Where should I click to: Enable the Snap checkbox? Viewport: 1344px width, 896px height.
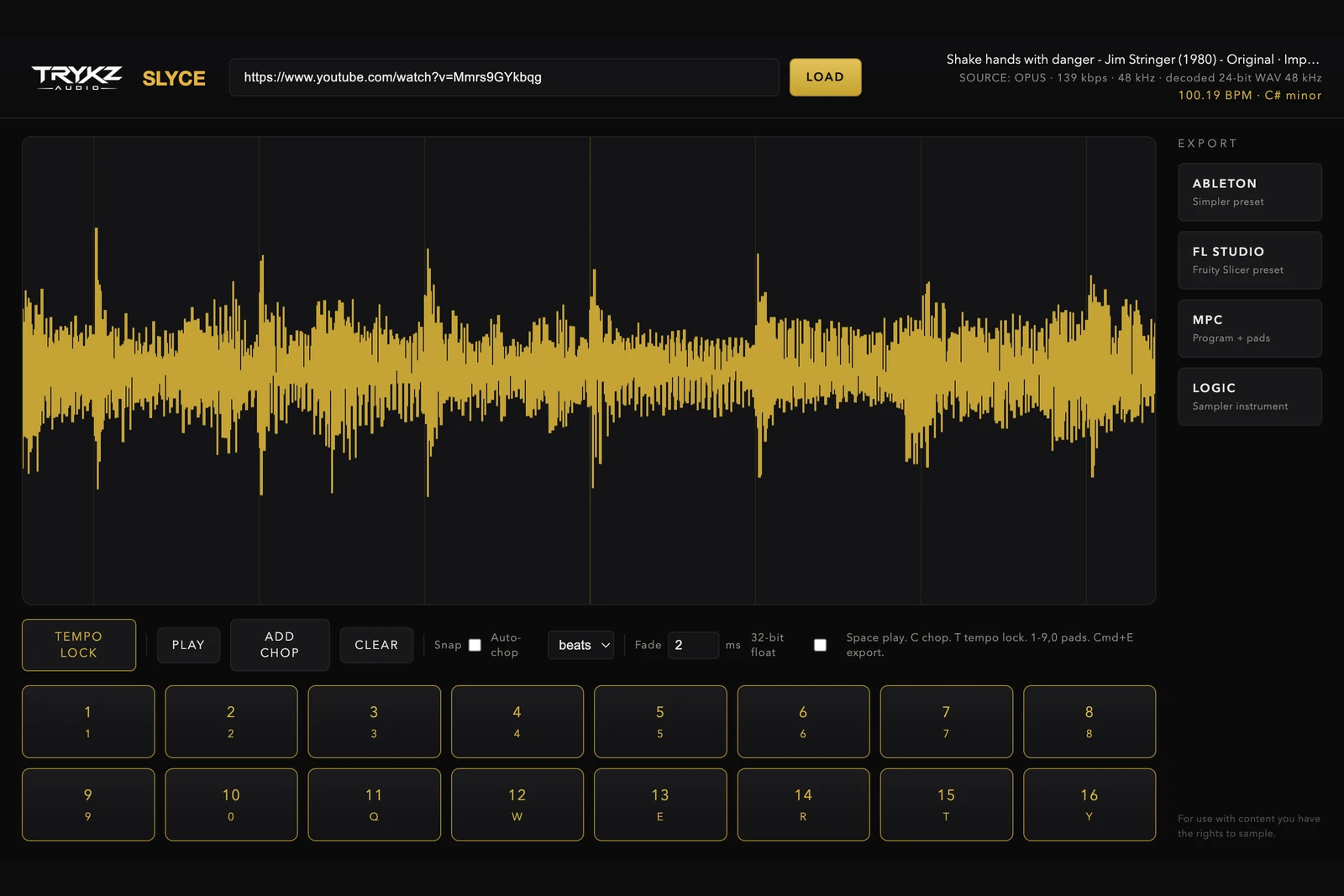pyautogui.click(x=475, y=645)
